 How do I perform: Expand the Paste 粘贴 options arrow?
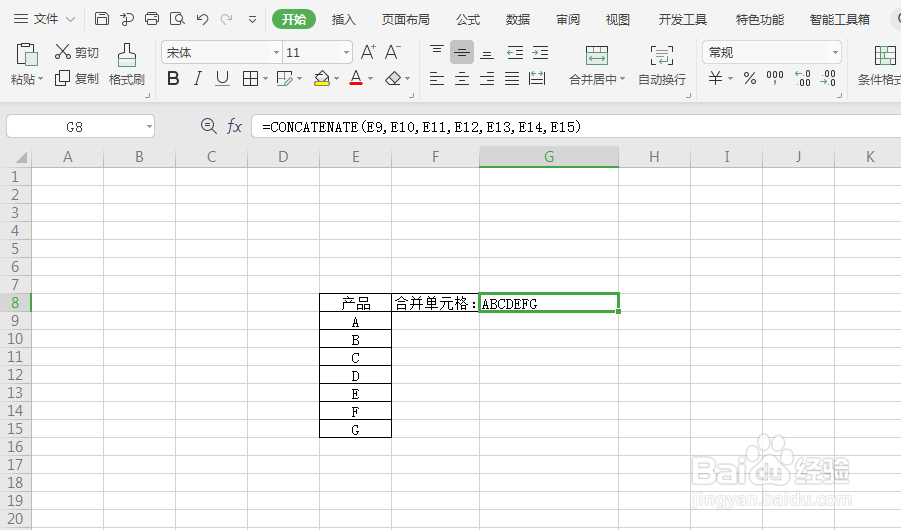tap(41, 79)
